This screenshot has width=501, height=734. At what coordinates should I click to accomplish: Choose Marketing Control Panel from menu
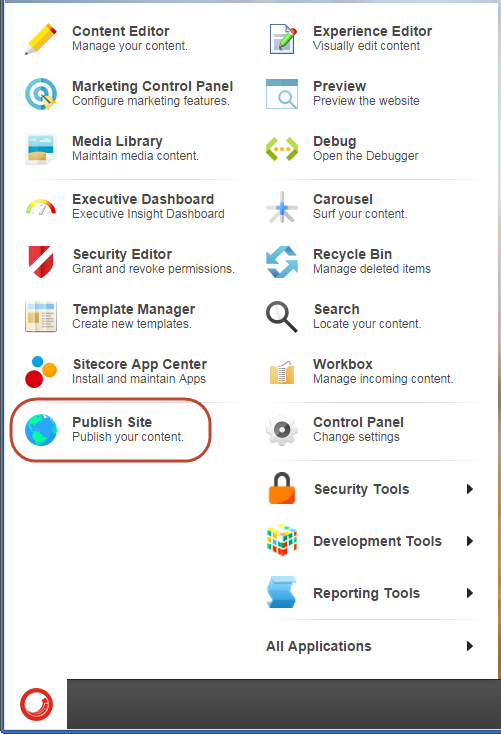tap(131, 94)
